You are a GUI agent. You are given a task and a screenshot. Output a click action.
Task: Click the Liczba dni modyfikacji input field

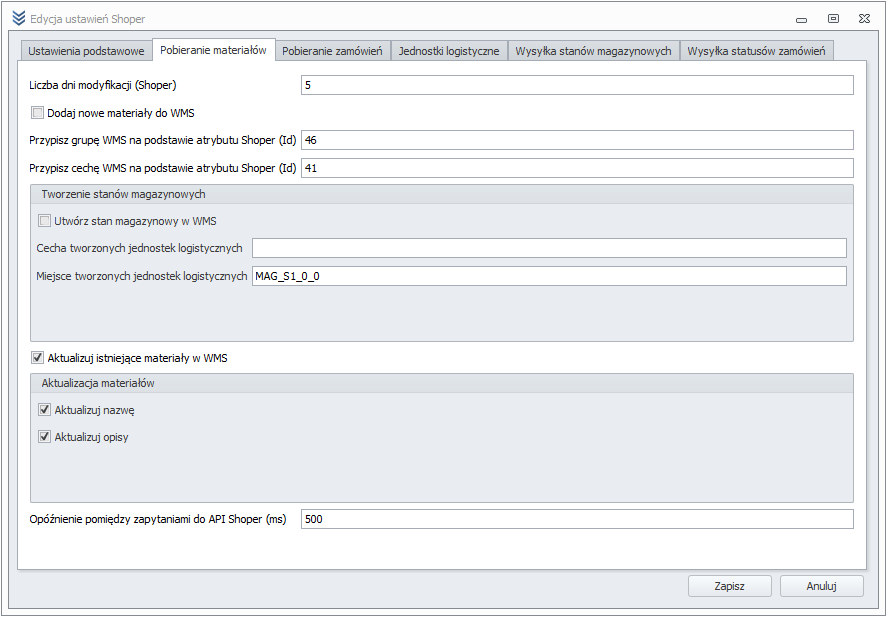pyautogui.click(x=577, y=85)
